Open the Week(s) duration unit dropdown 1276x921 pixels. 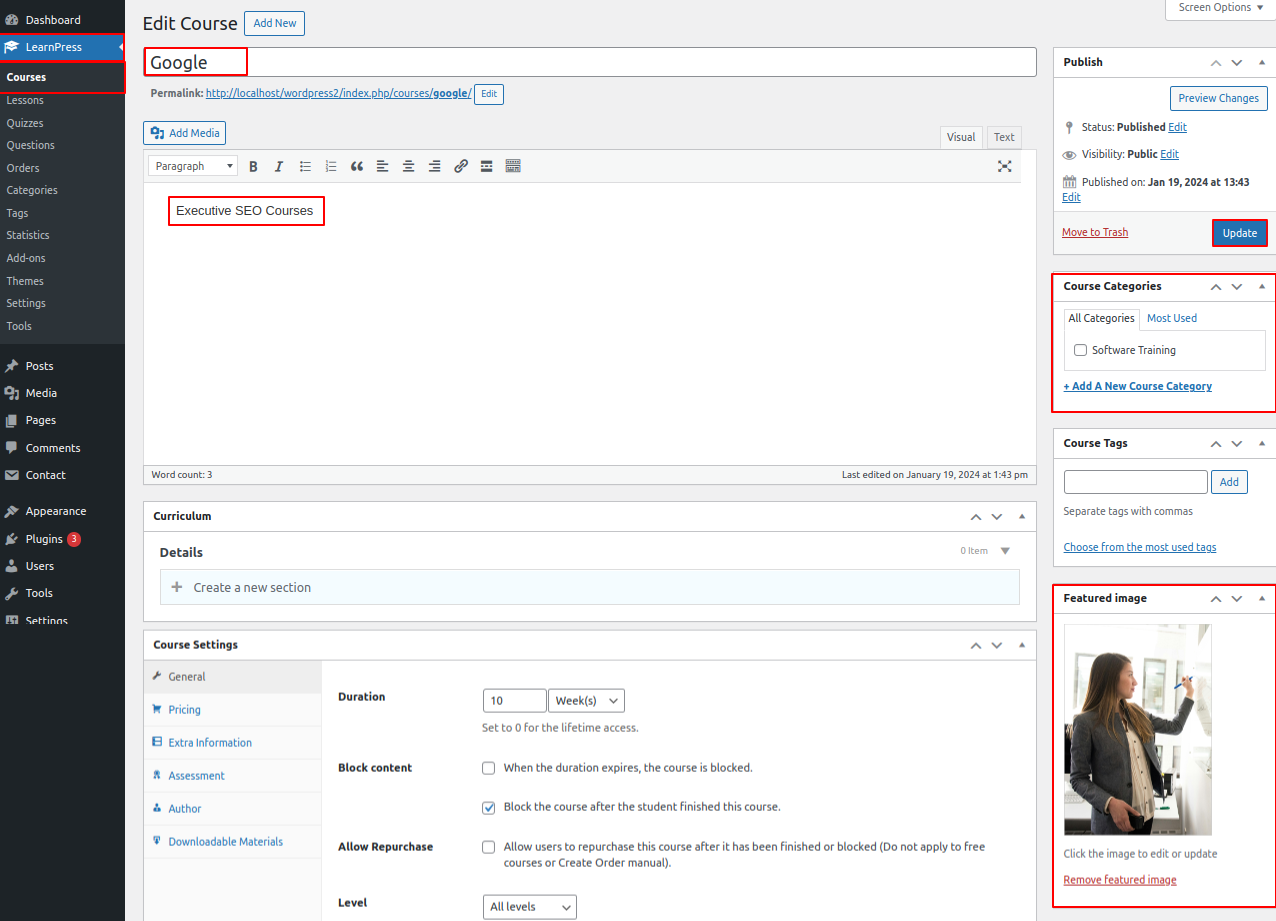tap(586, 701)
